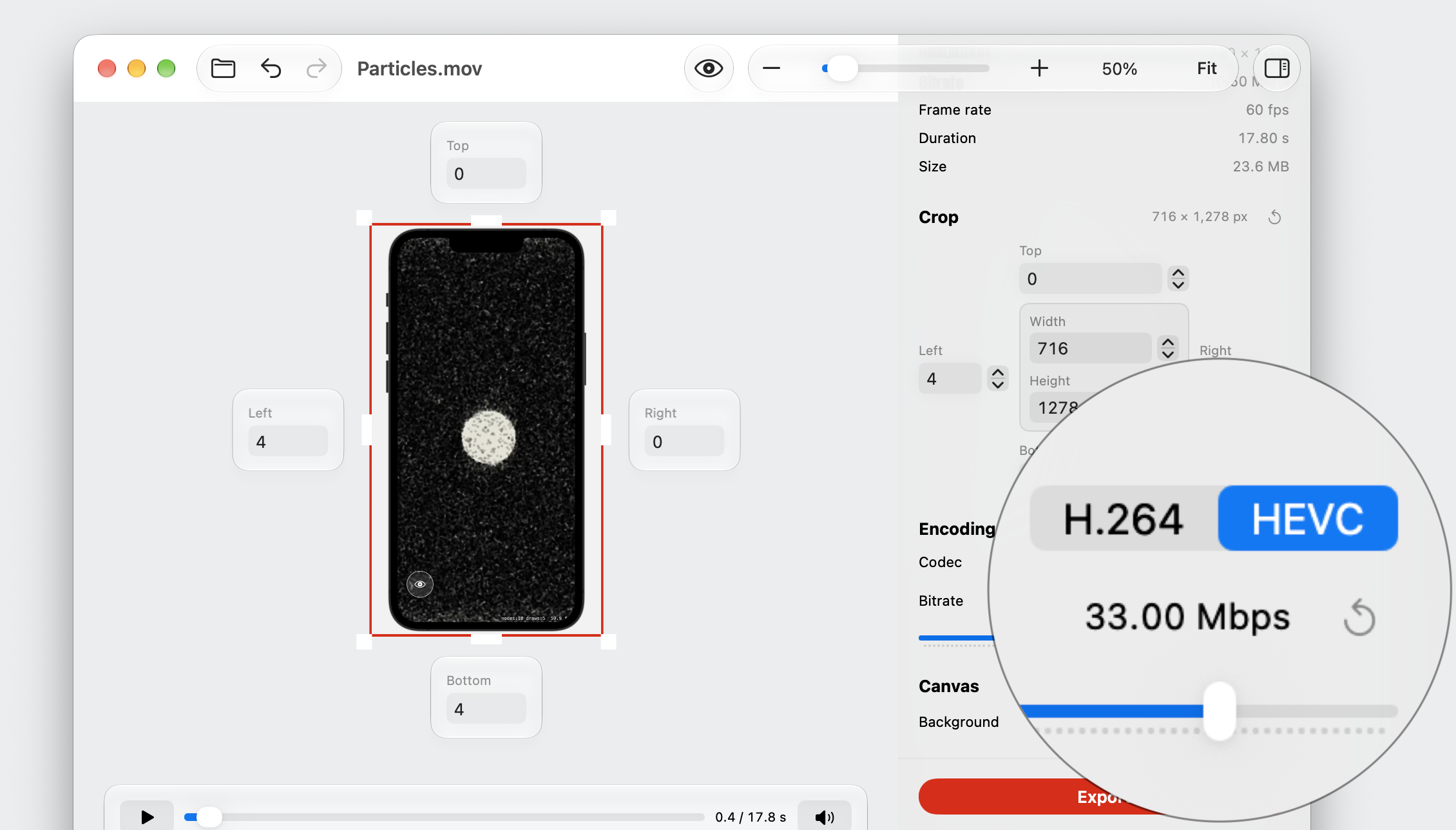Edit the canvas Top overlay field
The height and width of the screenshot is (830, 1456).
[486, 174]
